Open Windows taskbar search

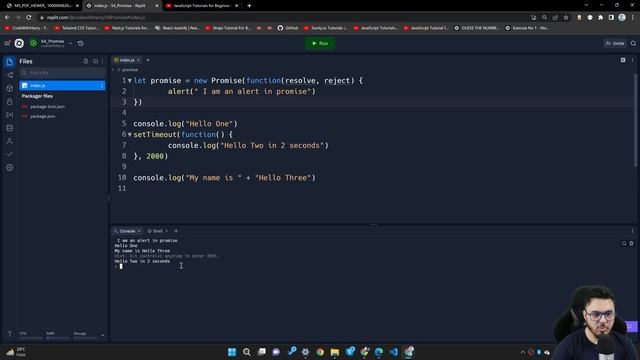247,352
